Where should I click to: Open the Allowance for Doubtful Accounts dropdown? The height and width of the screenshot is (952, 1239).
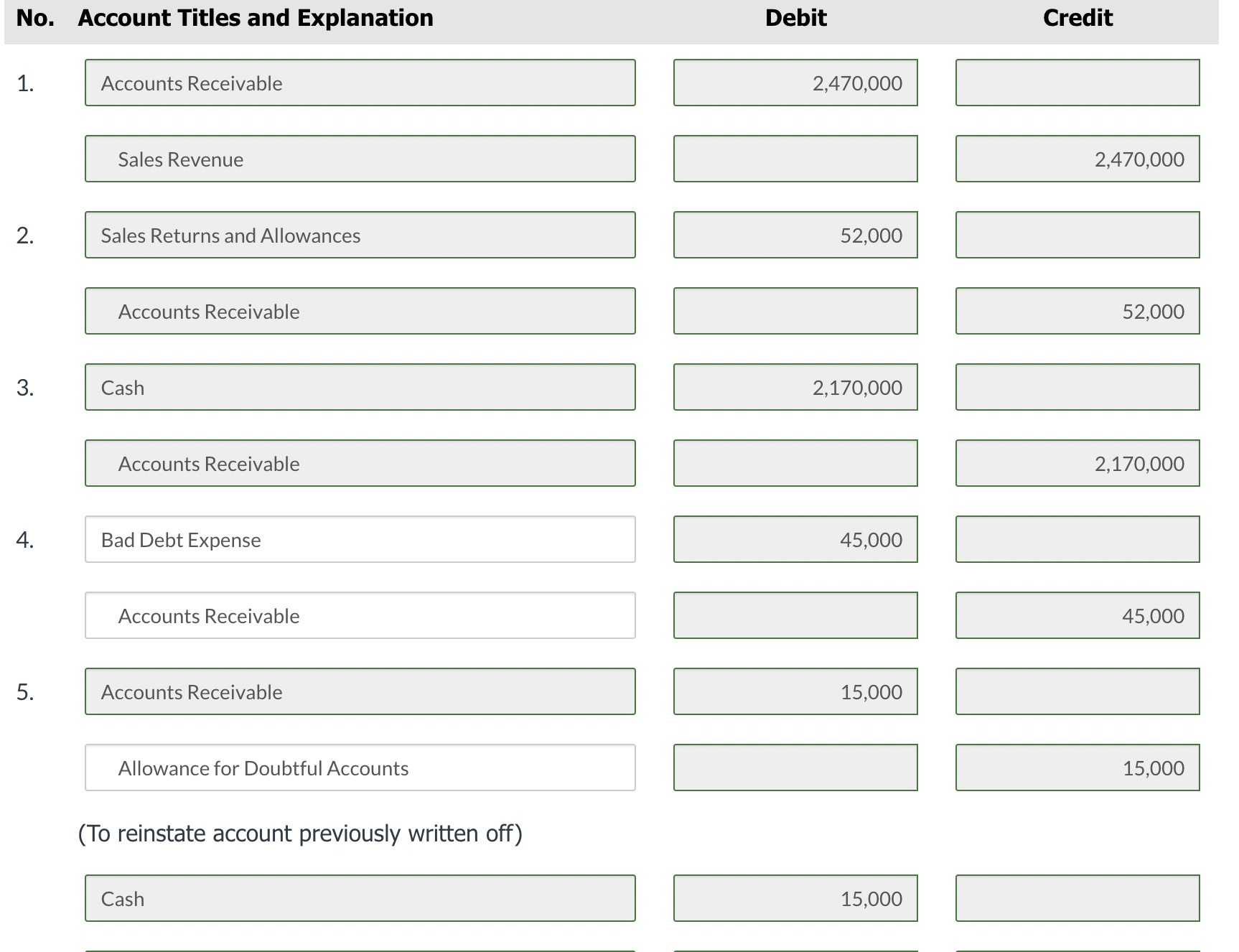pyautogui.click(x=359, y=767)
